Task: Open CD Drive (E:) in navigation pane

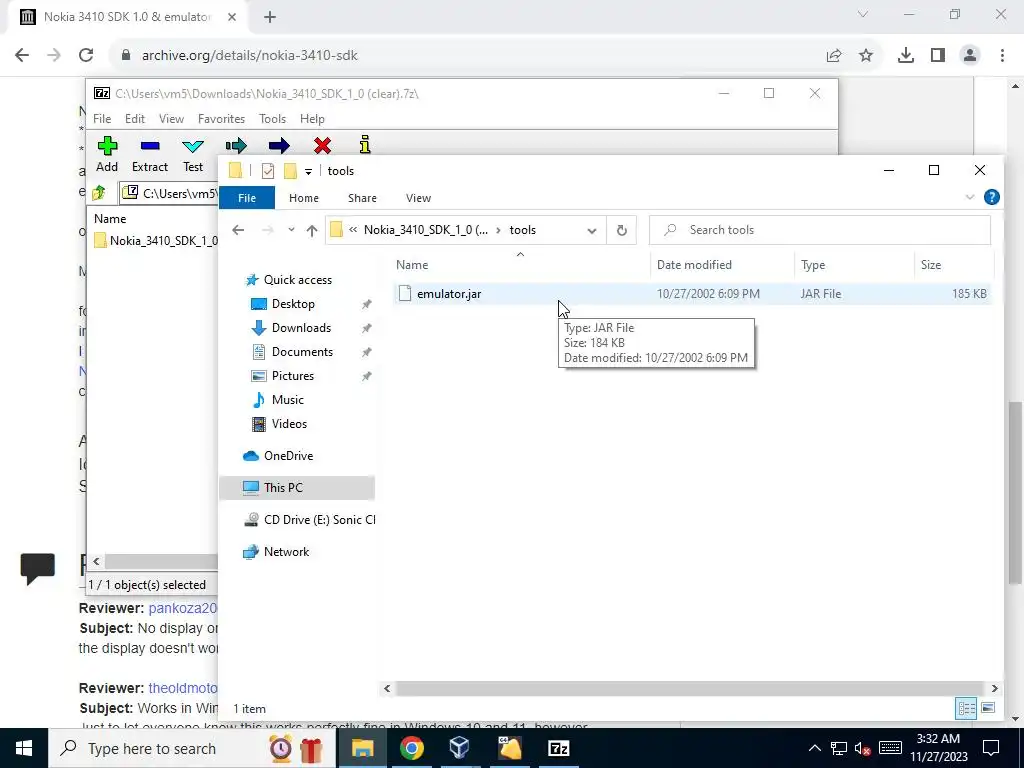Action: [x=319, y=520]
